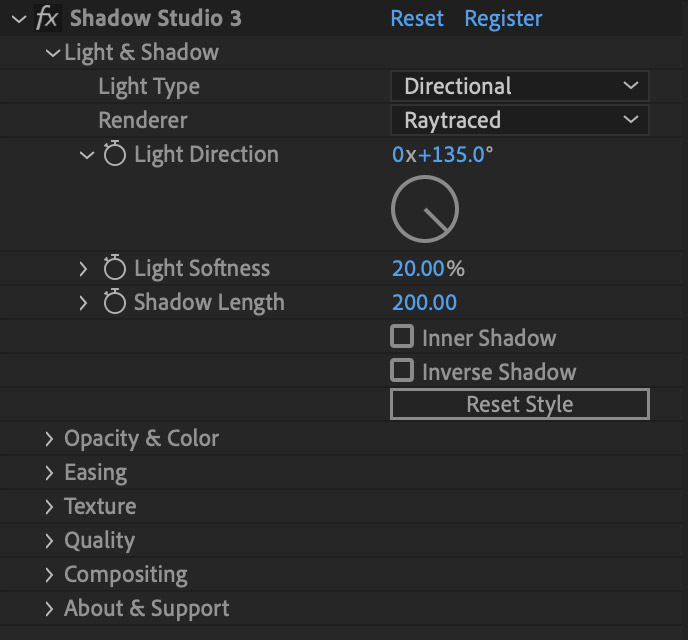Click the fx effect toggle icon
The image size is (688, 640).
click(47, 19)
